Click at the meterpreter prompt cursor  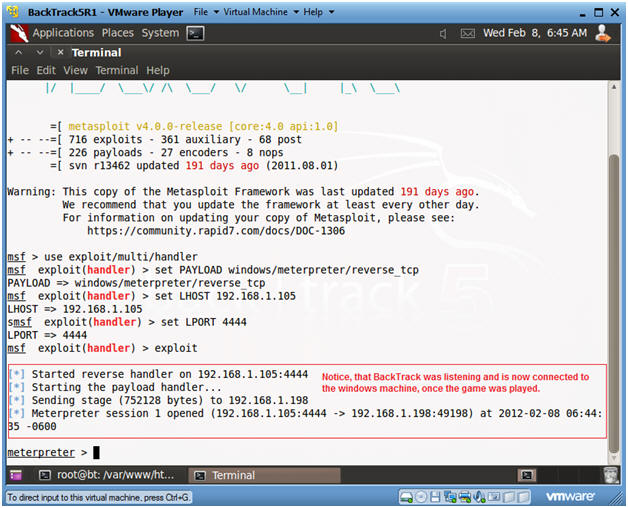coord(97,453)
